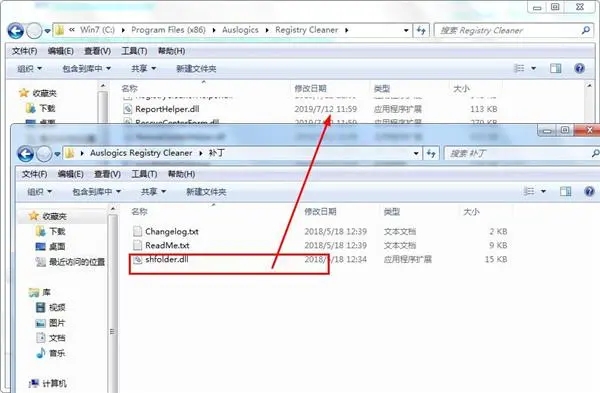Open 编辑(E) menu in 补丁 window
600x393 pixels.
[x=70, y=174]
